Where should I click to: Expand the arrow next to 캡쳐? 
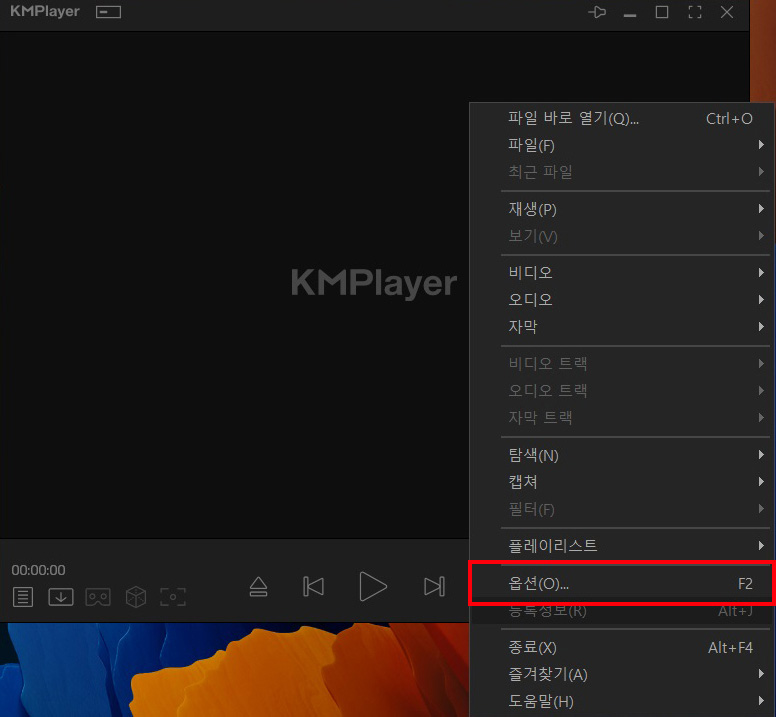point(761,481)
